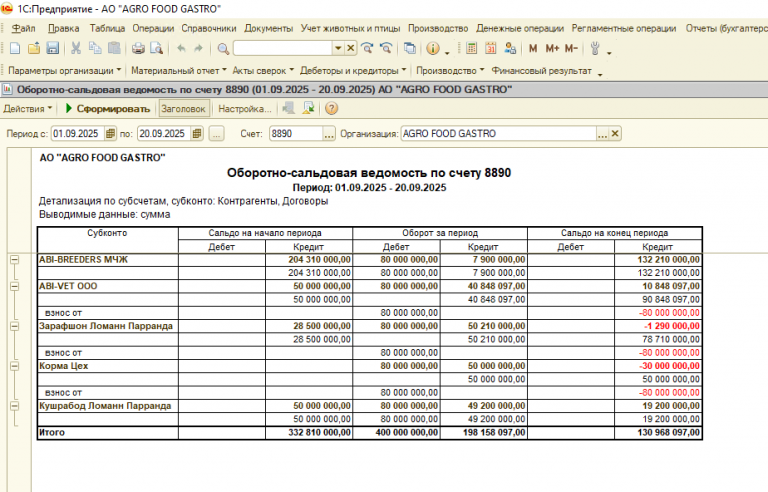Click the New document icon

click(x=15, y=48)
